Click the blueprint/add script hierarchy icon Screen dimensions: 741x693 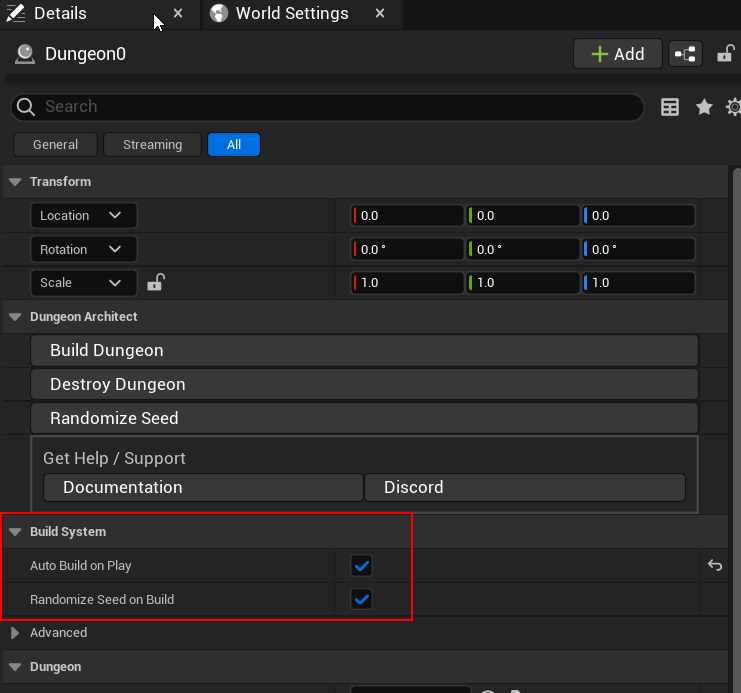coord(685,54)
